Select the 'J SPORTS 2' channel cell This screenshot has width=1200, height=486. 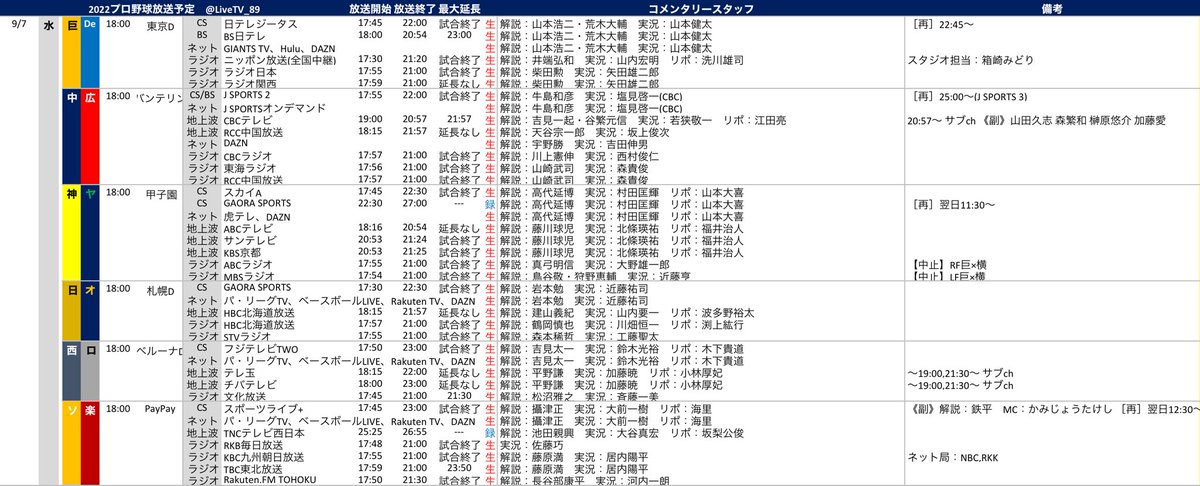pyautogui.click(x=249, y=96)
